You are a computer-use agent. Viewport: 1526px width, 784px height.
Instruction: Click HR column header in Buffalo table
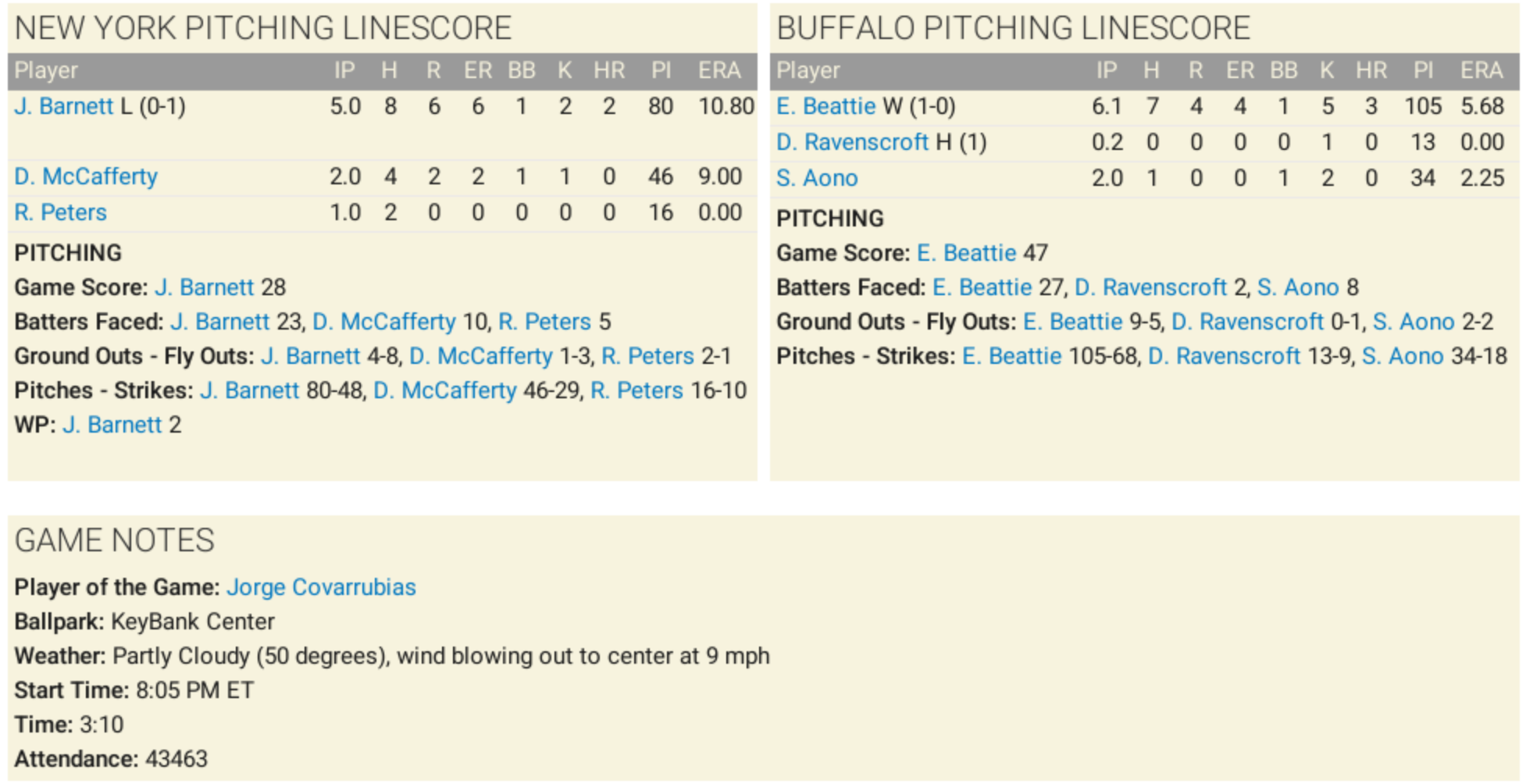1371,70
